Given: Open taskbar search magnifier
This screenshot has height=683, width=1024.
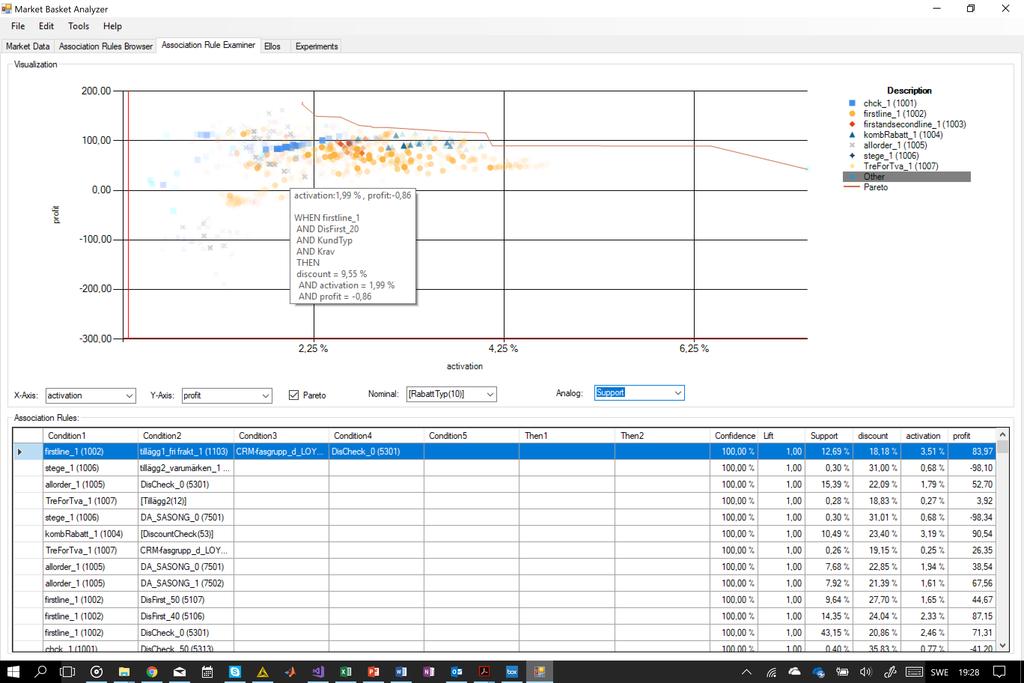Looking at the screenshot, I should [x=41, y=671].
